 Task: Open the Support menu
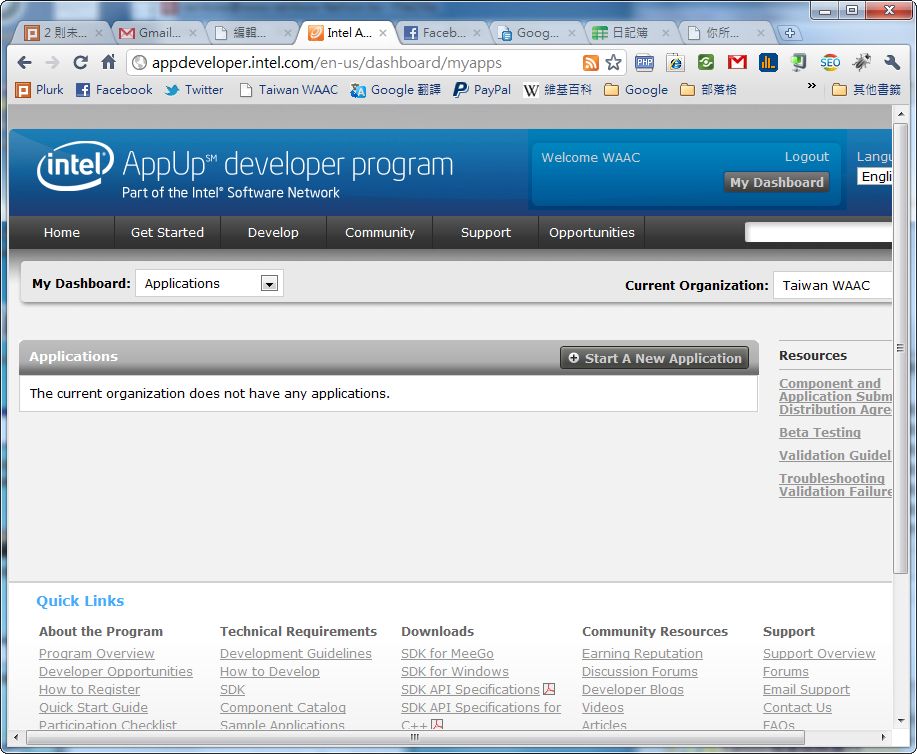pyautogui.click(x=485, y=232)
